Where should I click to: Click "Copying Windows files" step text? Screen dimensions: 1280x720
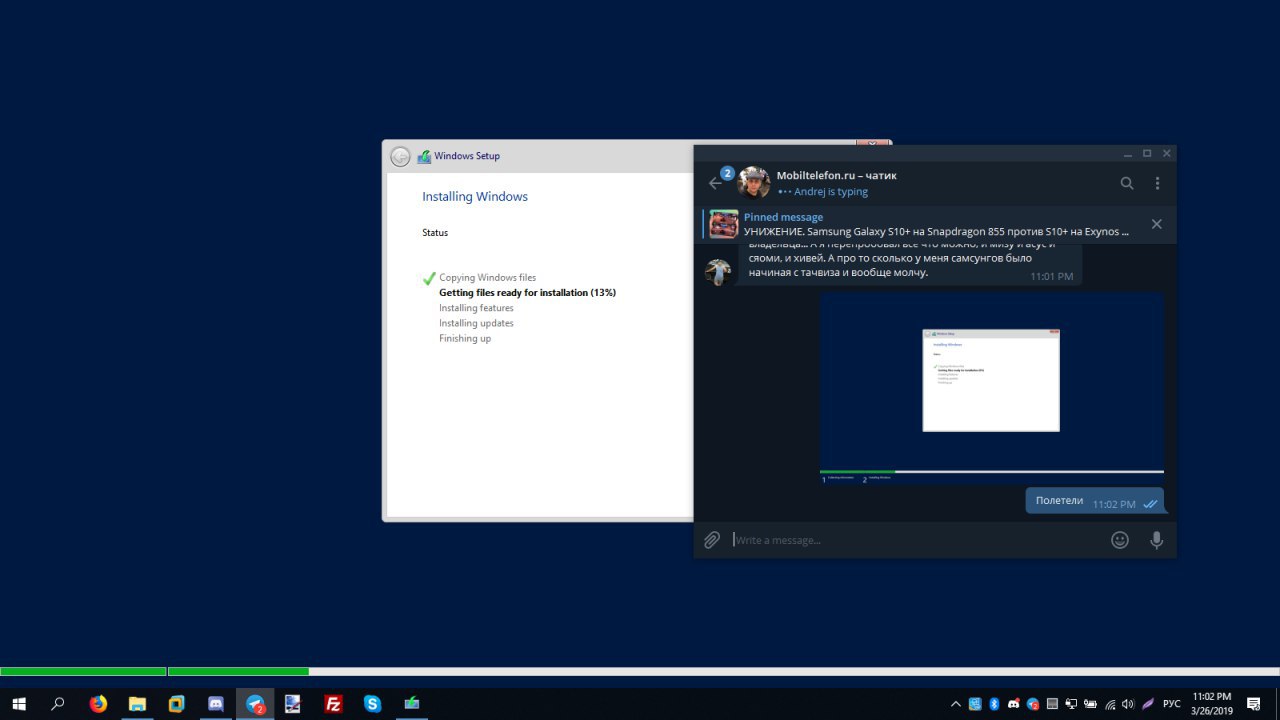pyautogui.click(x=487, y=277)
